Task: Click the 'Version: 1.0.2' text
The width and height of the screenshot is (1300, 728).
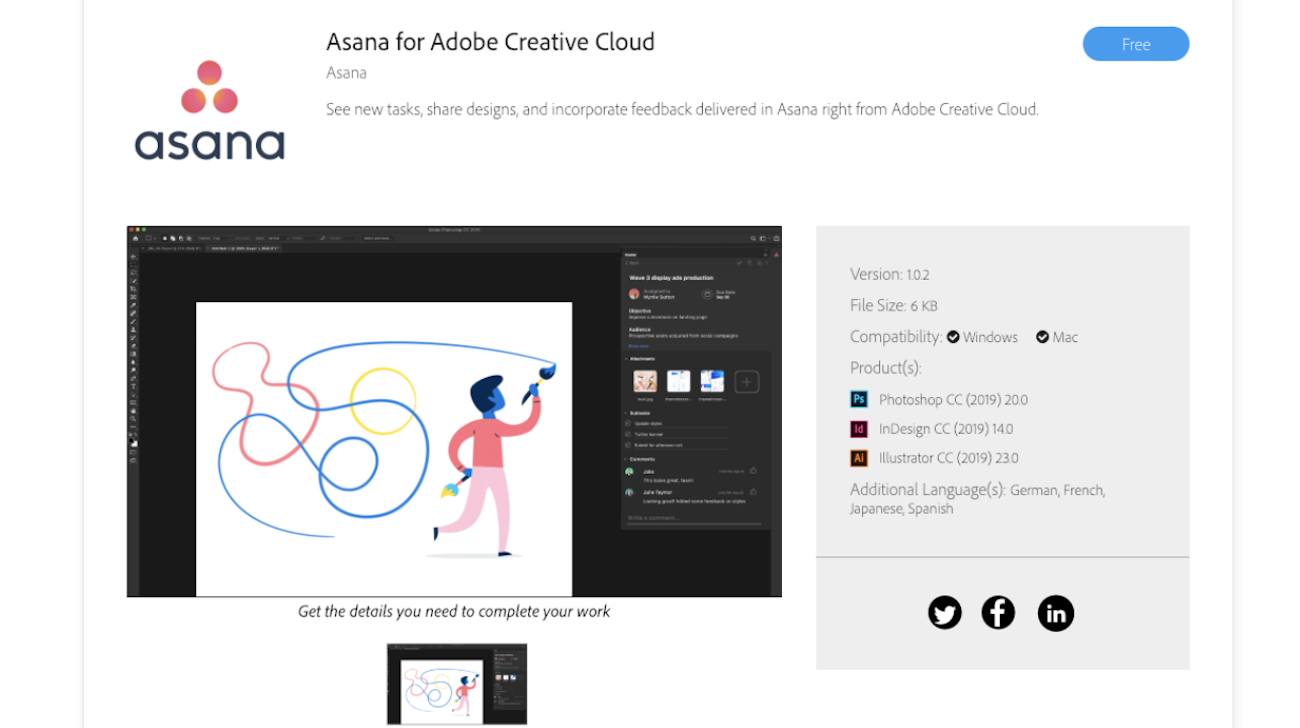Action: (x=890, y=274)
